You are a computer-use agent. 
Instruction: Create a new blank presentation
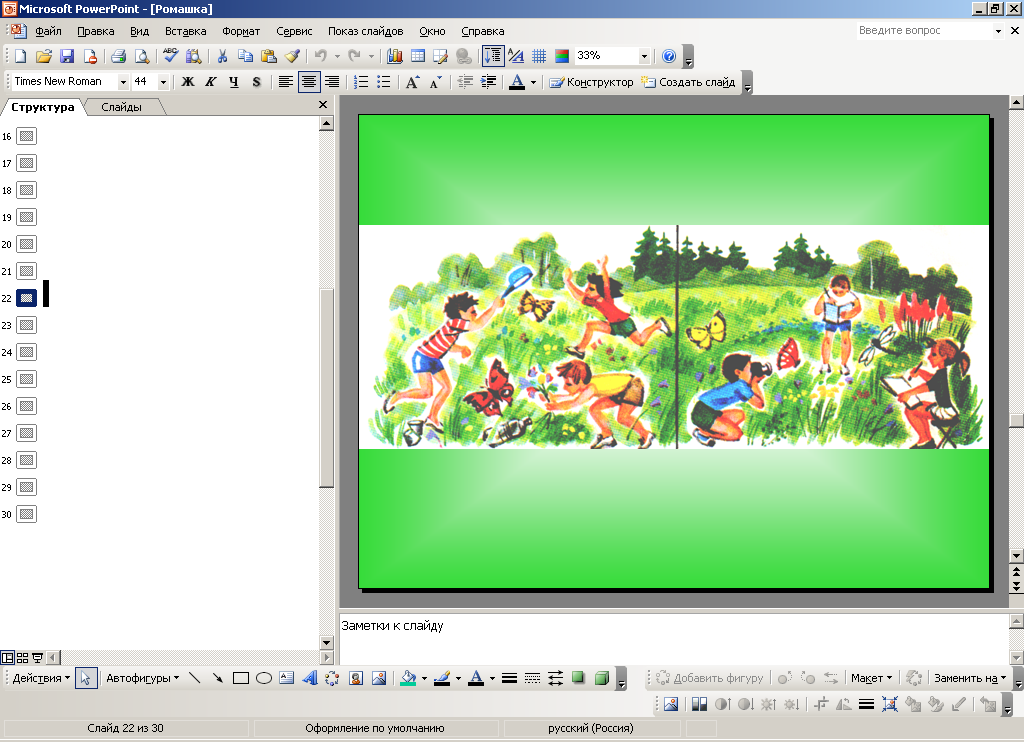(x=20, y=56)
